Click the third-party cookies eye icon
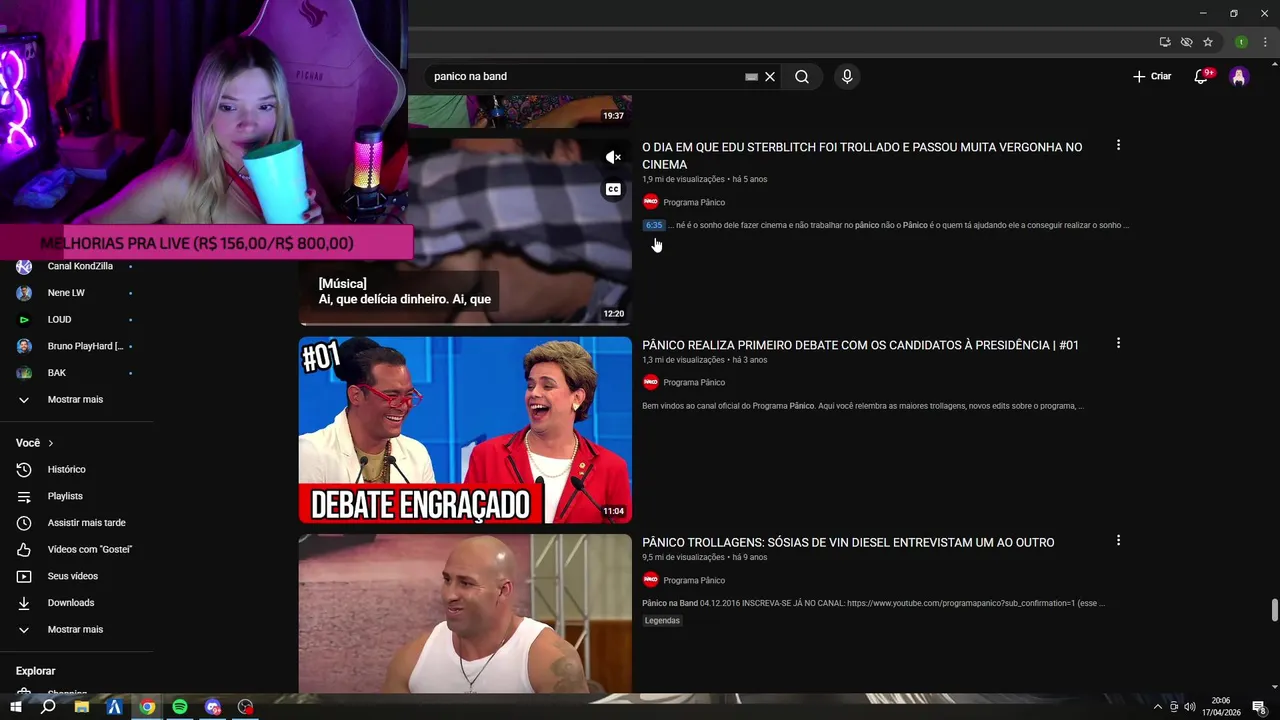The width and height of the screenshot is (1280, 720). [x=1186, y=42]
